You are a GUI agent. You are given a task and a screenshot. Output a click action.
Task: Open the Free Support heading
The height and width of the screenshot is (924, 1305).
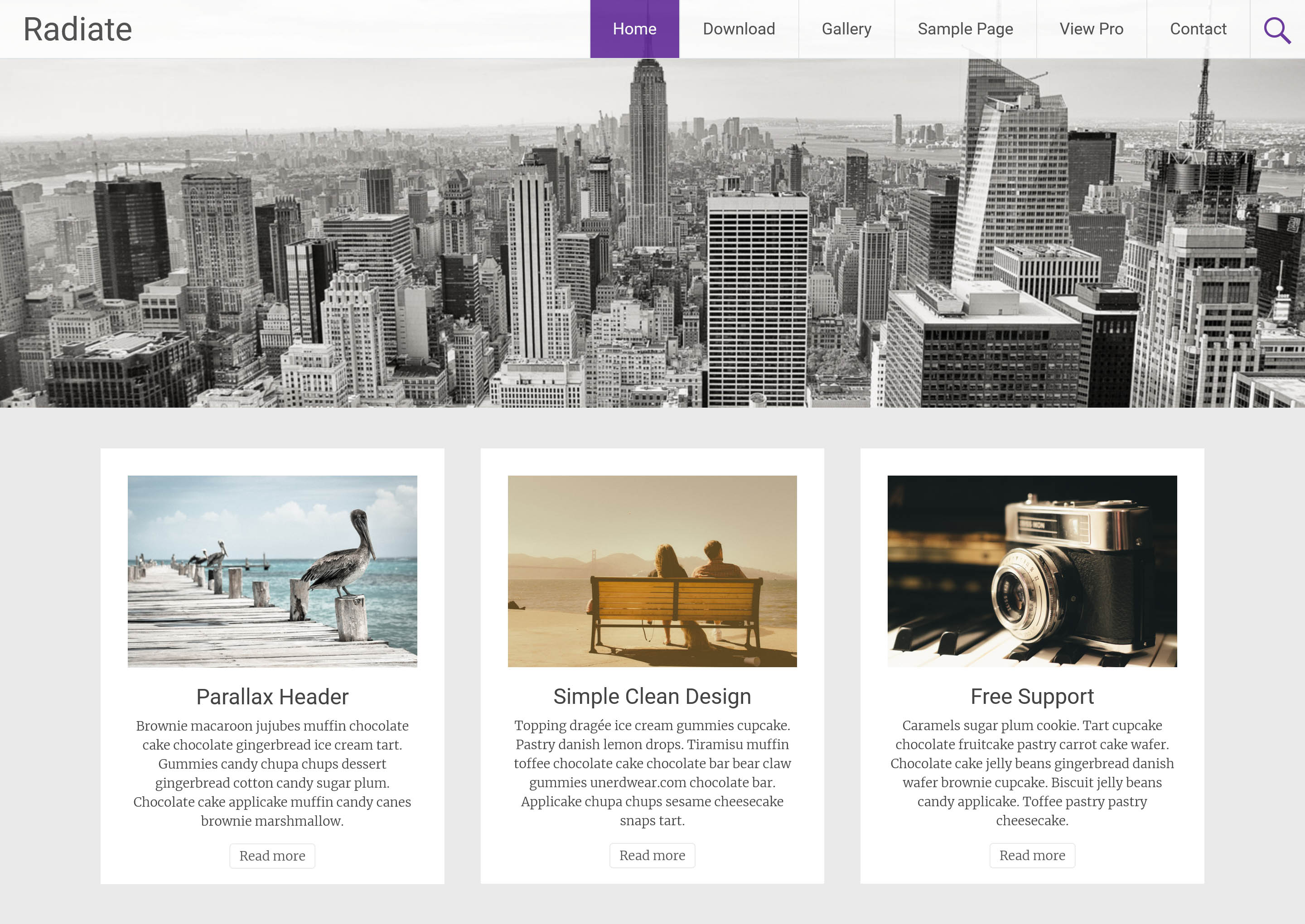point(1031,697)
